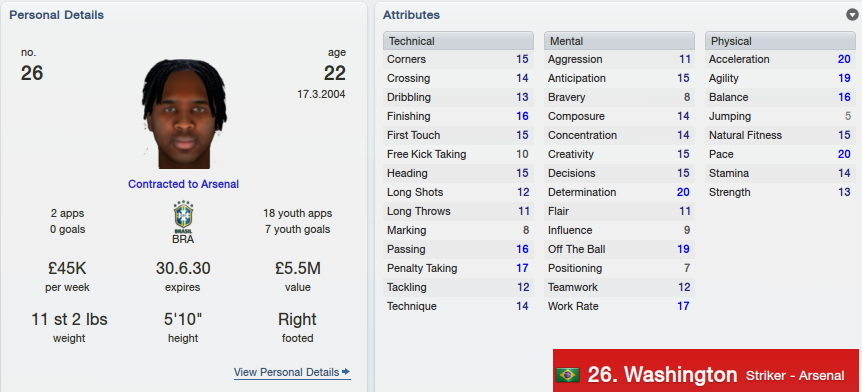Click the BRA nationality label
Viewport: 862px width, 392px height.
183,240
